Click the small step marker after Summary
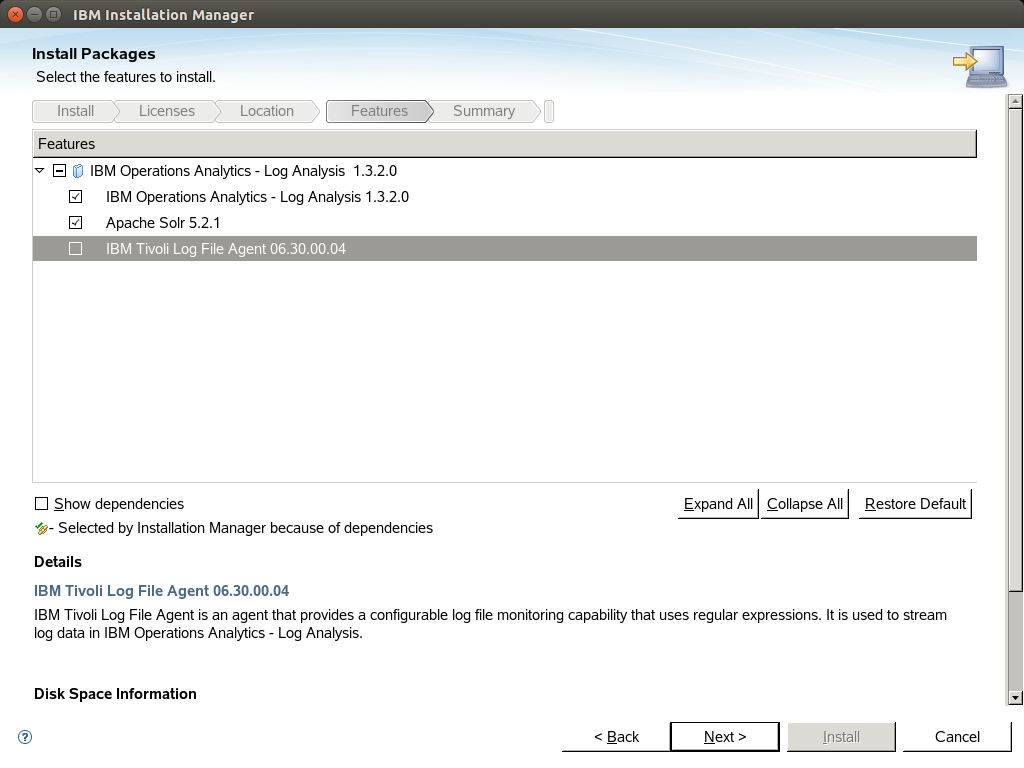 coord(549,111)
